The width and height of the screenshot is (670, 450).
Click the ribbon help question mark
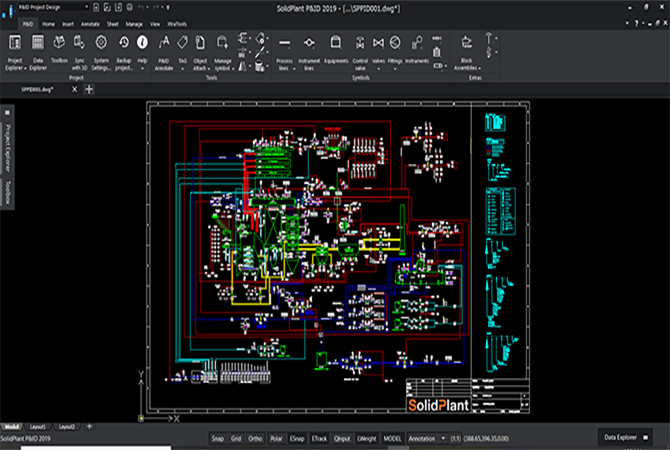tap(637, 24)
